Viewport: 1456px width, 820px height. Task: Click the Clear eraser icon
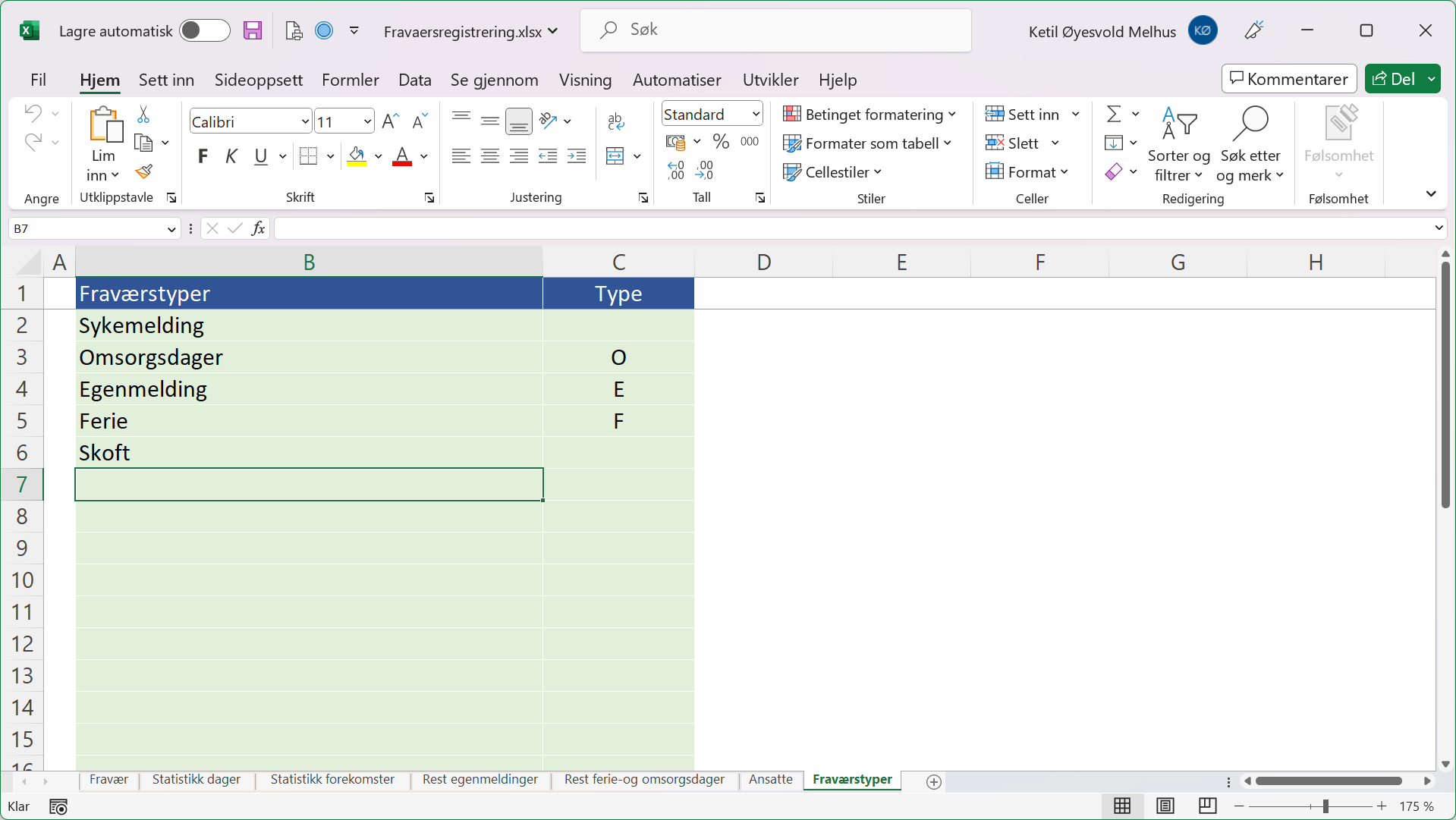pyautogui.click(x=1114, y=172)
